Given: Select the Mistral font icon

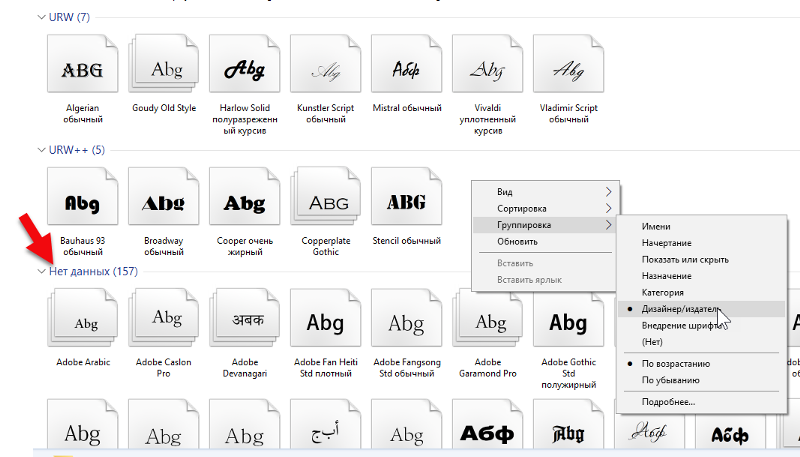Looking at the screenshot, I should click(407, 64).
